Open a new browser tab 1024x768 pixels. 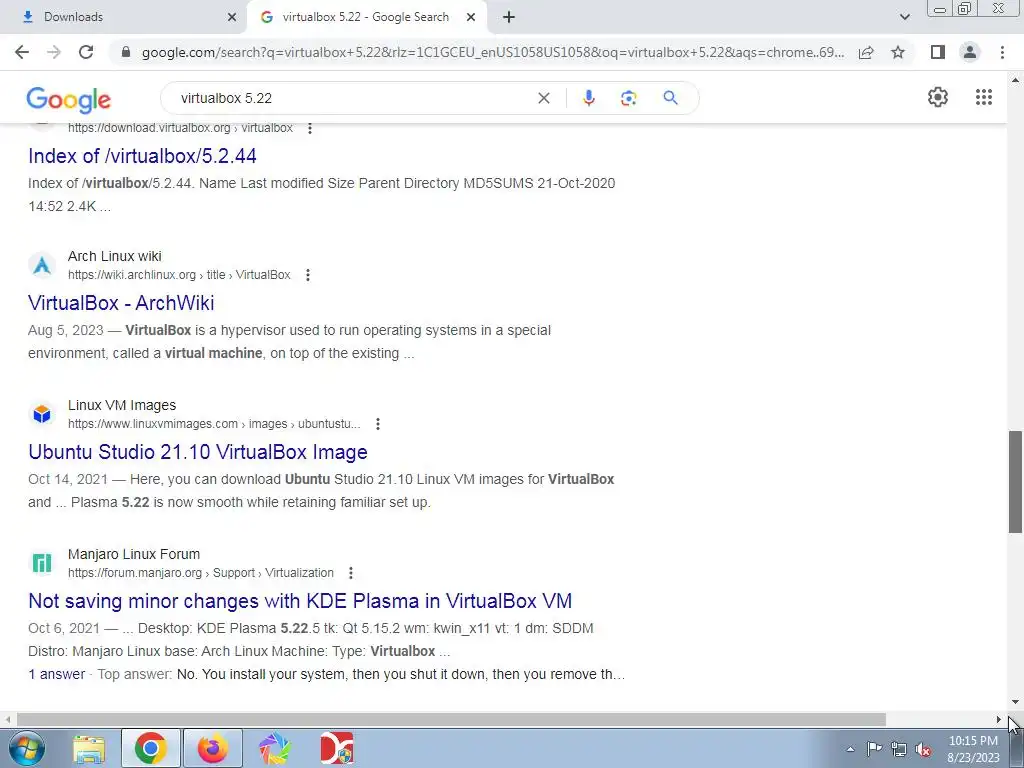[x=509, y=17]
